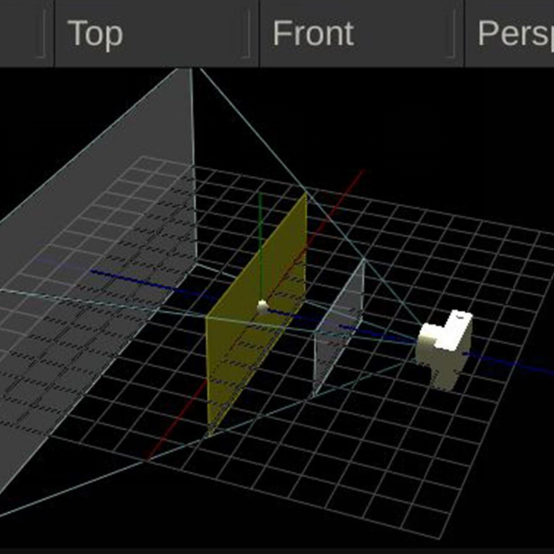
Task: Select the white camera model
Action: click(444, 350)
